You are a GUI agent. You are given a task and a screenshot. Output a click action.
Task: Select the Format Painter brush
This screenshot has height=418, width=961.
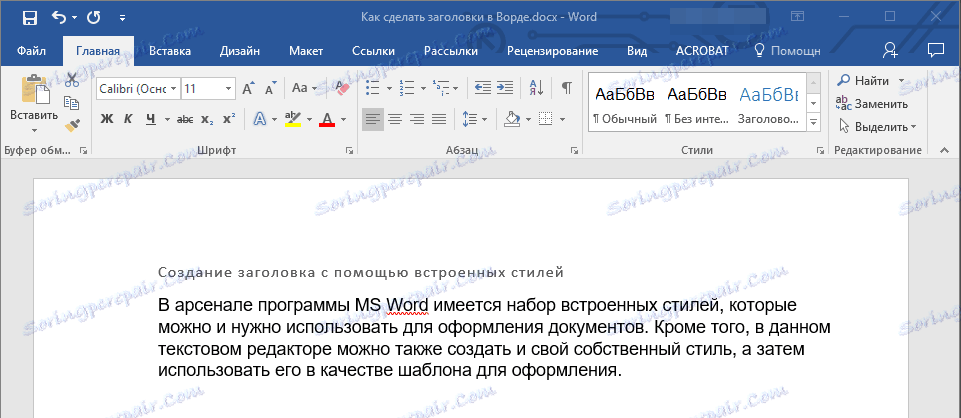72,126
